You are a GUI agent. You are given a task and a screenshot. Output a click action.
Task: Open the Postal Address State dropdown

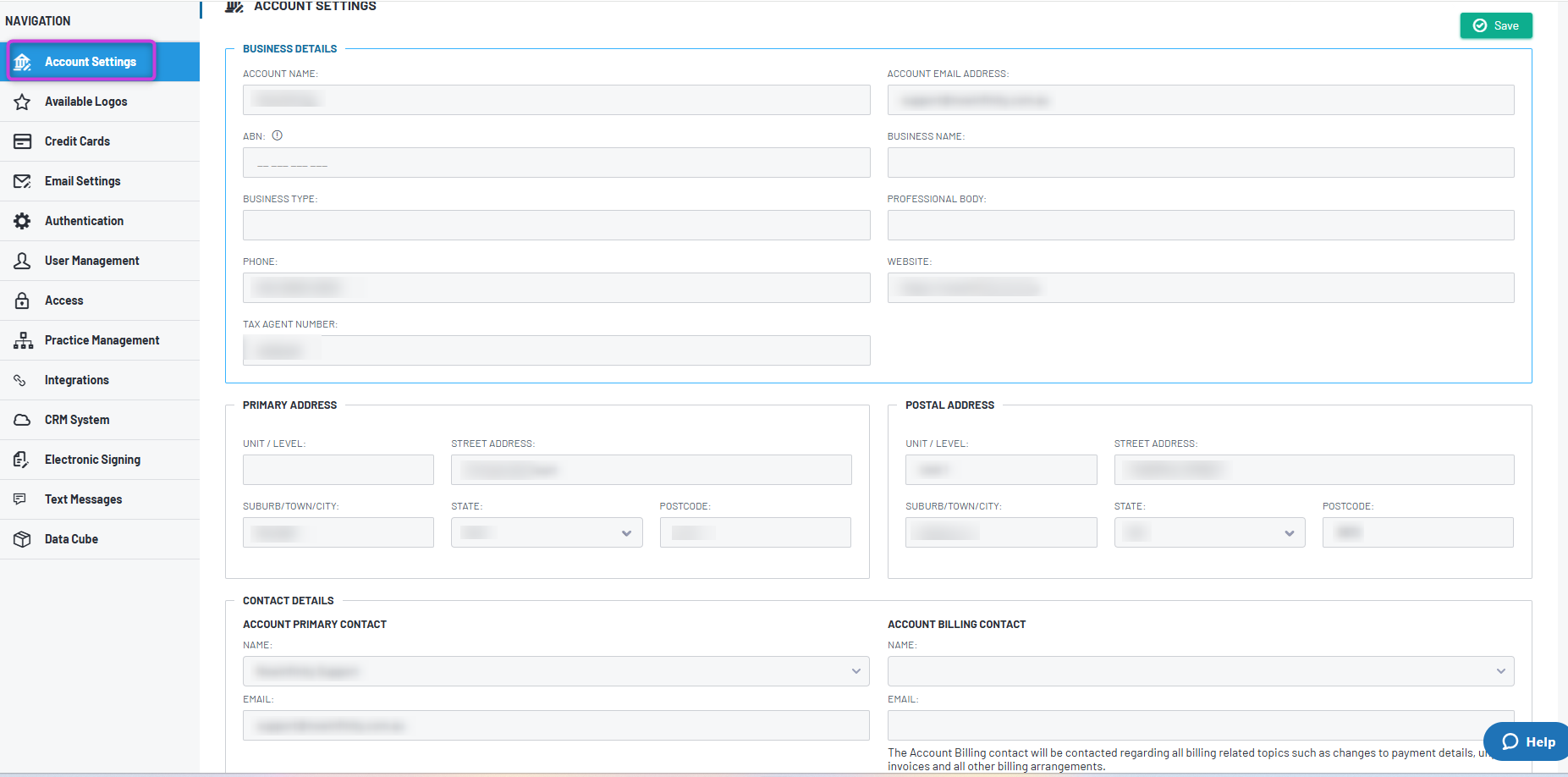(1209, 532)
